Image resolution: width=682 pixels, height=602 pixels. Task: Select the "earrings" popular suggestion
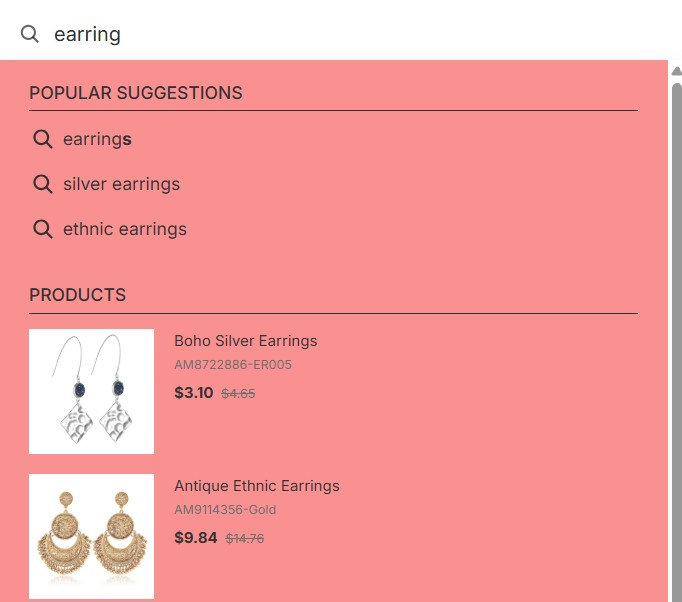[97, 139]
